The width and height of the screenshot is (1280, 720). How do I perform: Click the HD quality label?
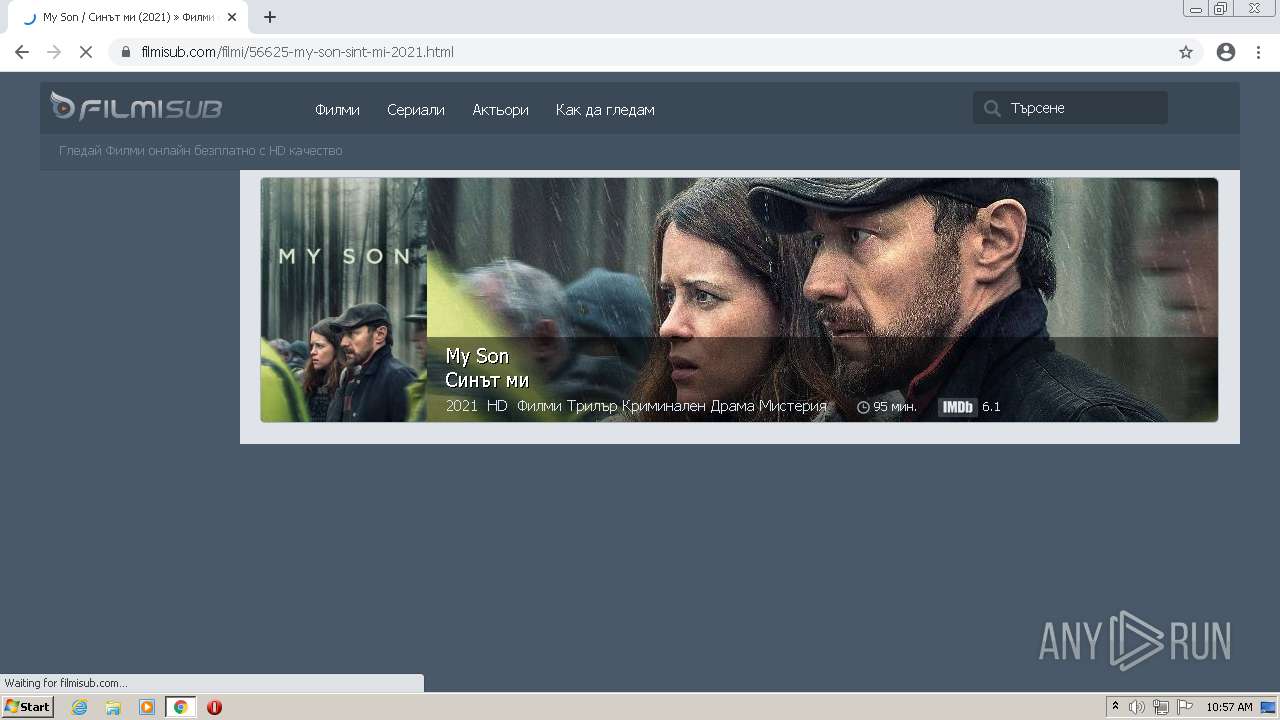click(x=497, y=406)
